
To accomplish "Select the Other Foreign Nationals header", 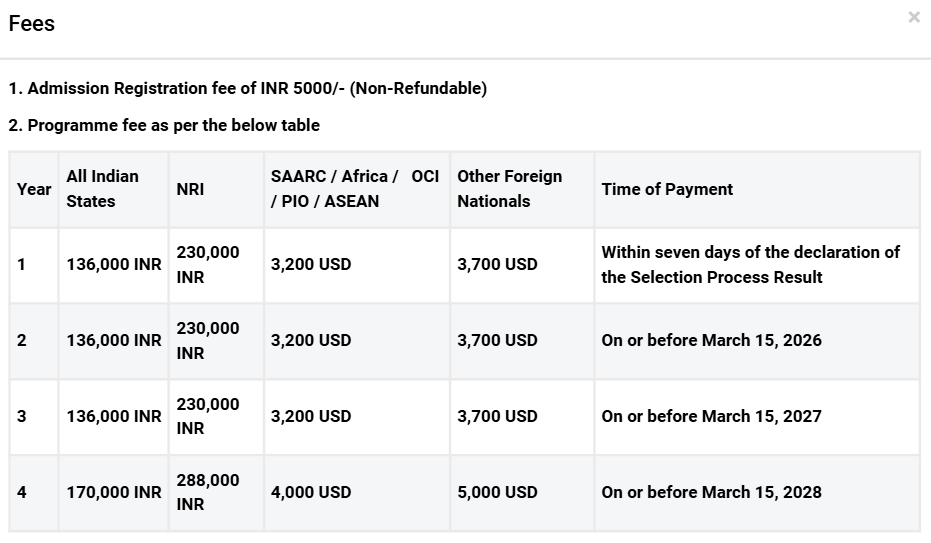I will 510,189.
